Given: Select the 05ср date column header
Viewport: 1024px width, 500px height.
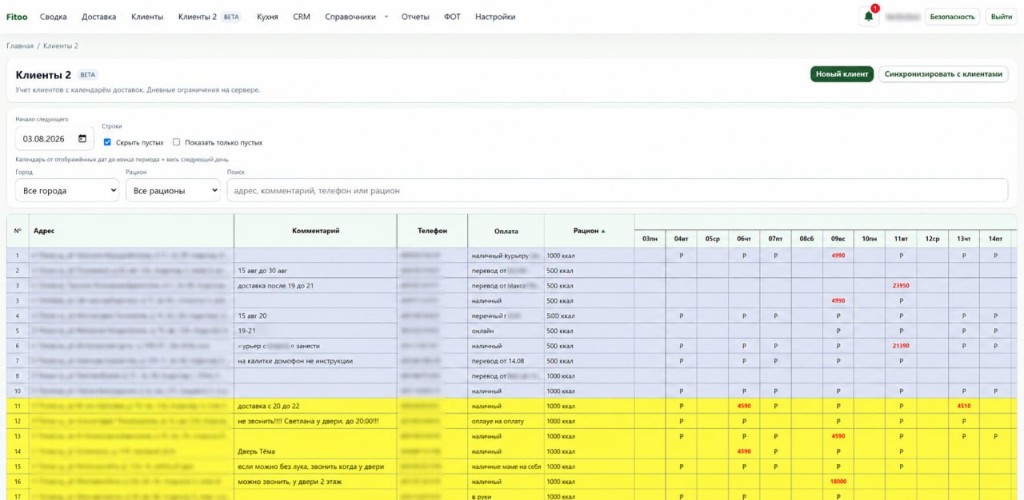Looking at the screenshot, I should [x=712, y=240].
